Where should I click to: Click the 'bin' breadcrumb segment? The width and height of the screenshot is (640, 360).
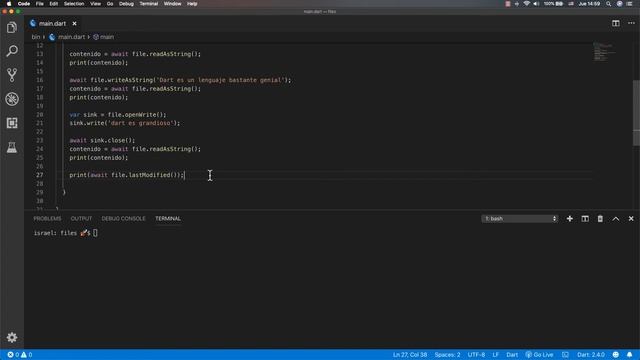(36, 37)
